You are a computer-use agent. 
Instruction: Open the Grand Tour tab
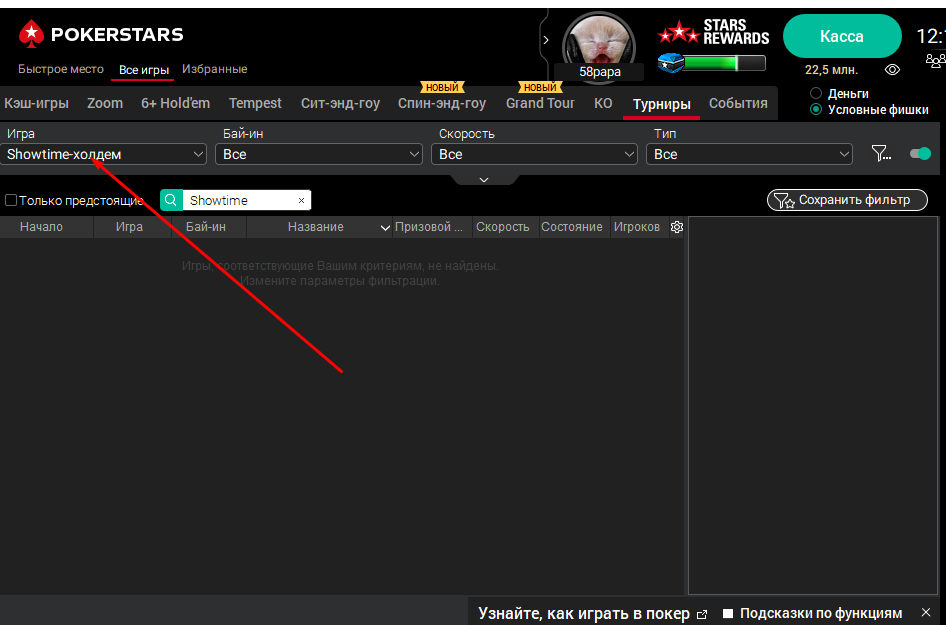(x=540, y=103)
